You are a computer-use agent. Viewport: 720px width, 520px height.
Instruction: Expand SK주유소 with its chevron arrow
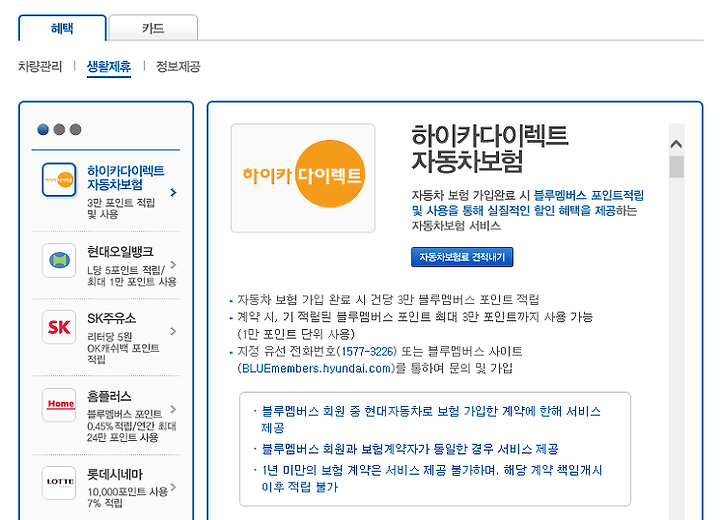[x=173, y=331]
